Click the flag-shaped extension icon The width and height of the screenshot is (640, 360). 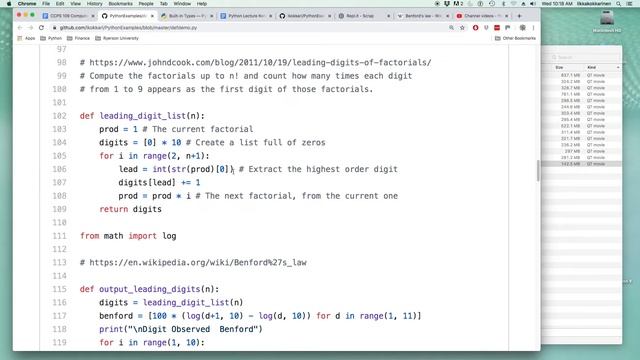pos(507,28)
